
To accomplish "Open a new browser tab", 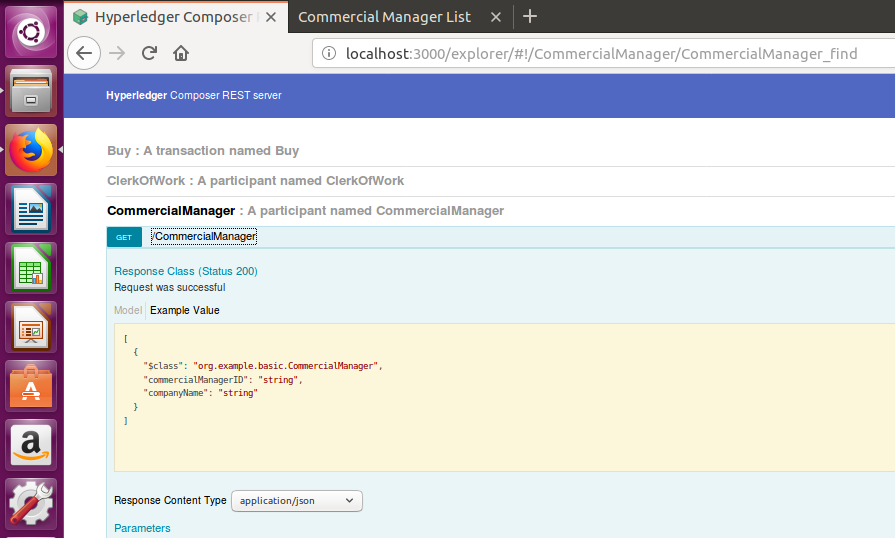I will 530,16.
